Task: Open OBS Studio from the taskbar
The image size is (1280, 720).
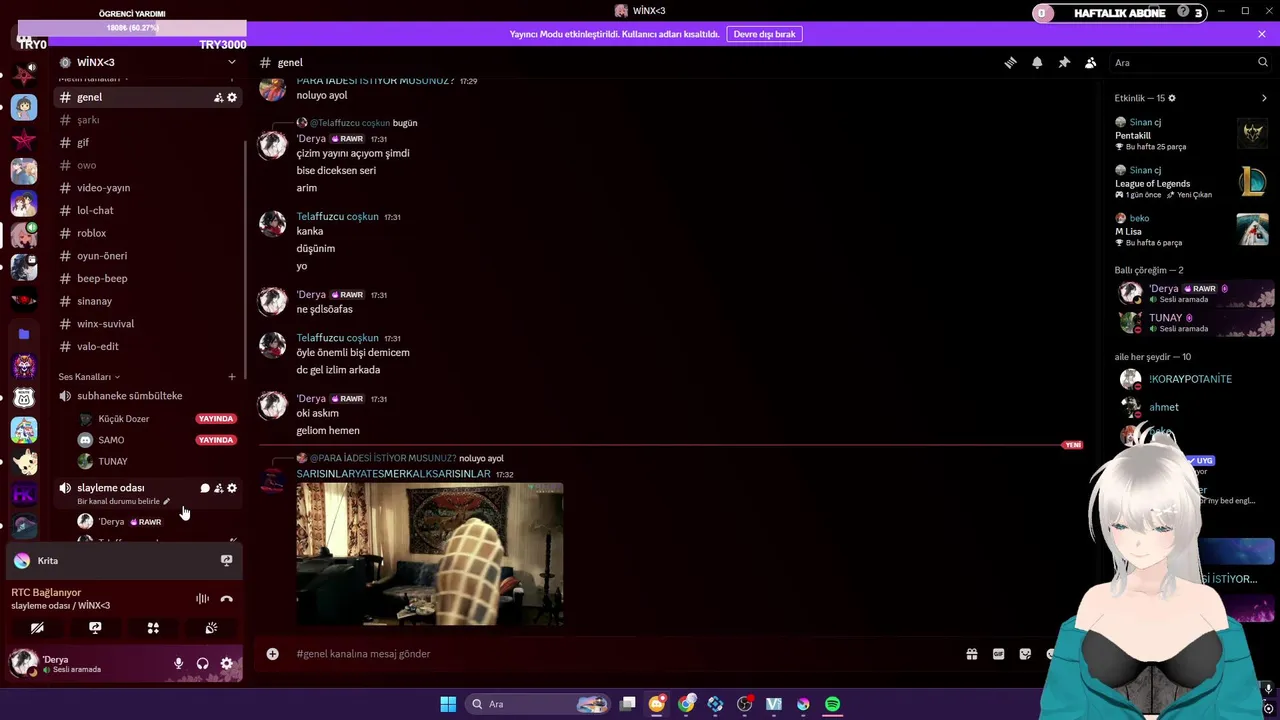Action: tap(744, 704)
